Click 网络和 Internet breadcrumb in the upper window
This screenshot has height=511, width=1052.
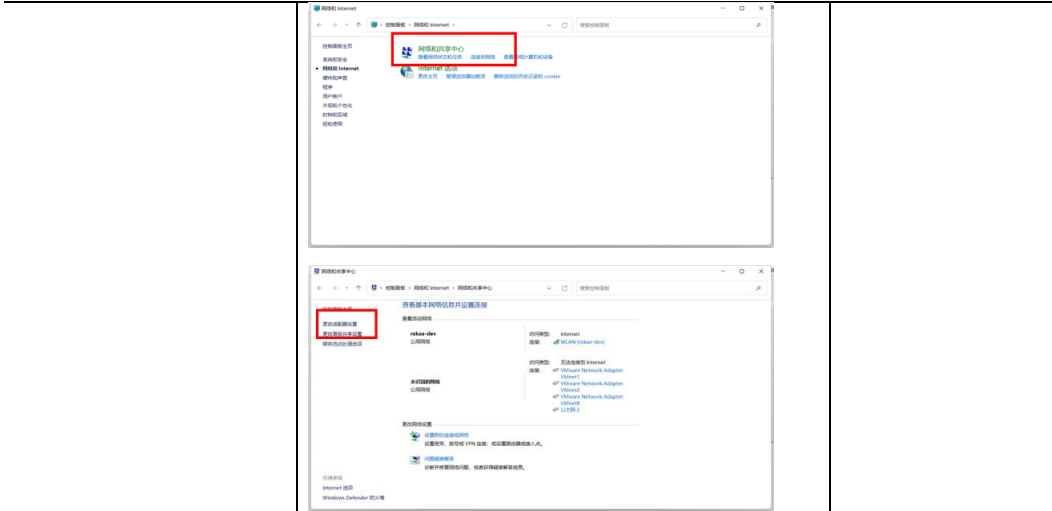point(431,25)
